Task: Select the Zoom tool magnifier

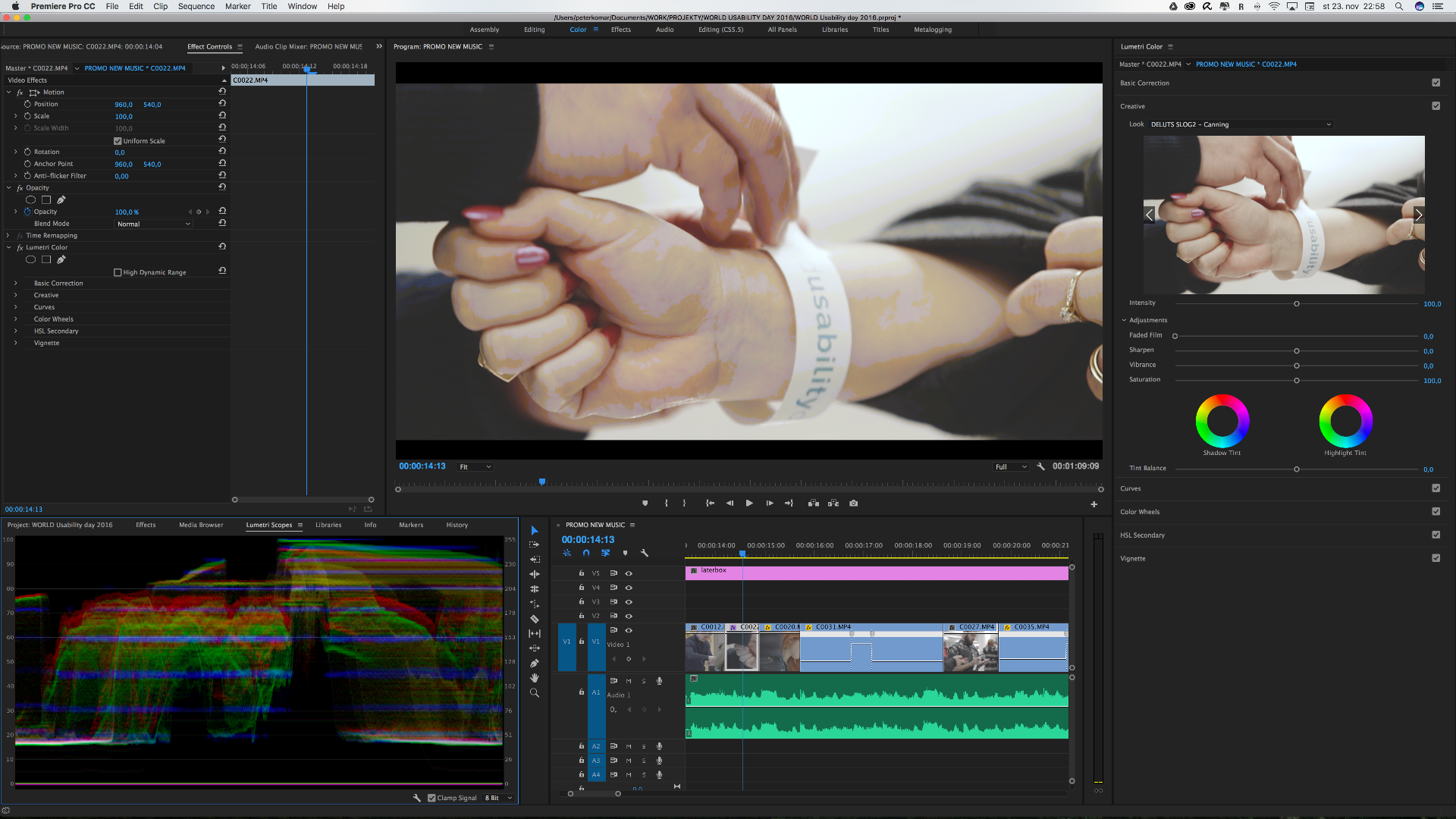Action: tap(535, 693)
